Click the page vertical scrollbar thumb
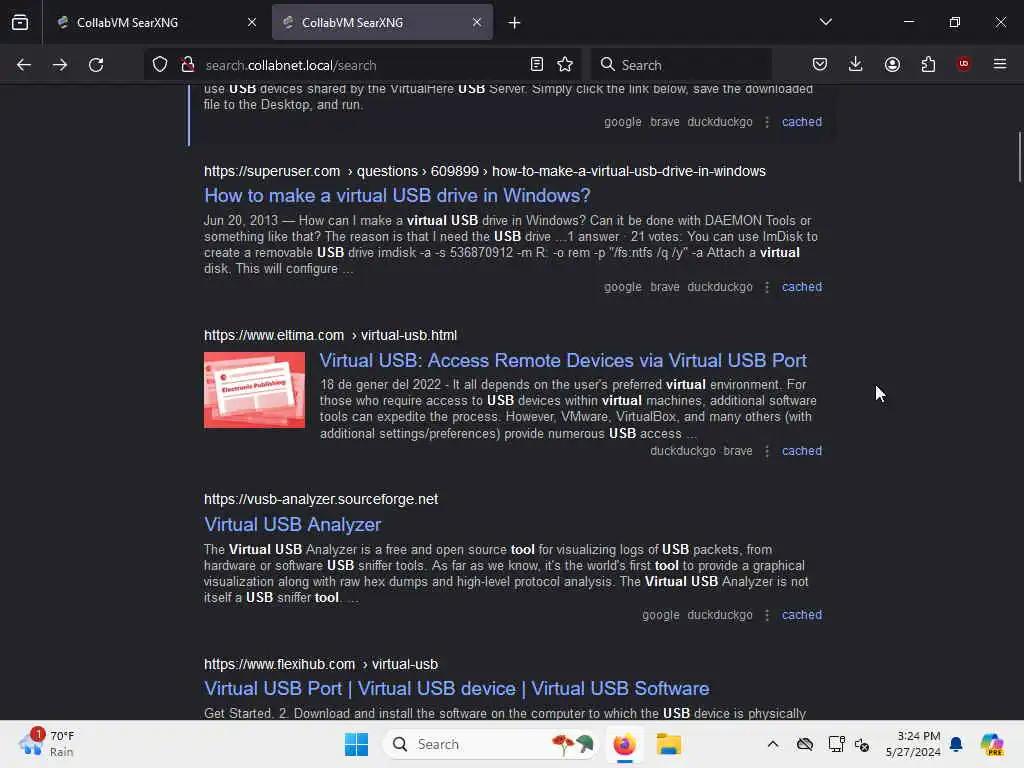 1019,157
